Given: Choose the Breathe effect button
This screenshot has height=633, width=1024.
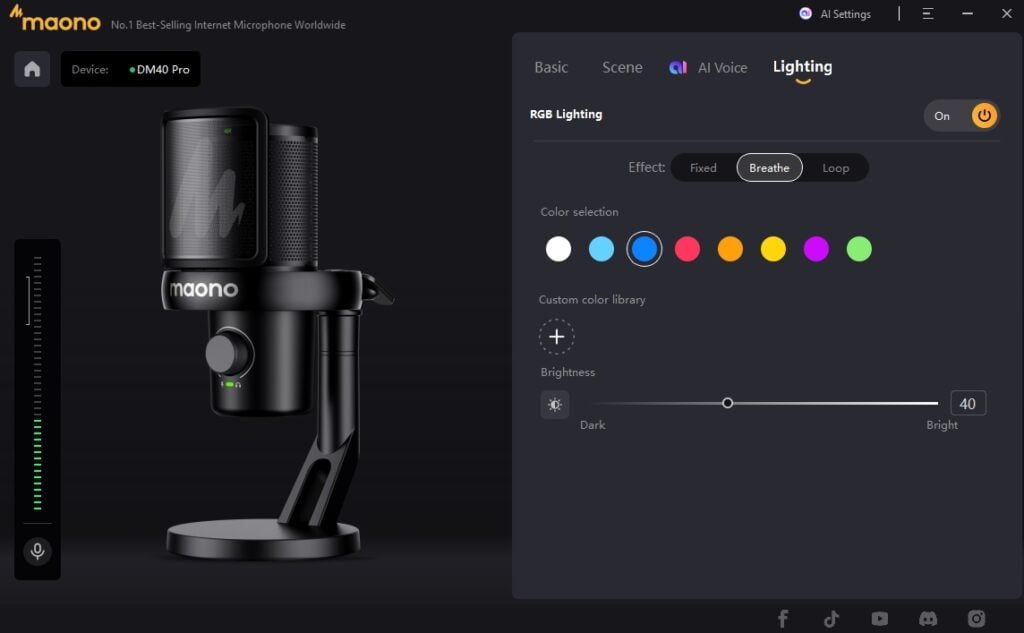Looking at the screenshot, I should (769, 168).
